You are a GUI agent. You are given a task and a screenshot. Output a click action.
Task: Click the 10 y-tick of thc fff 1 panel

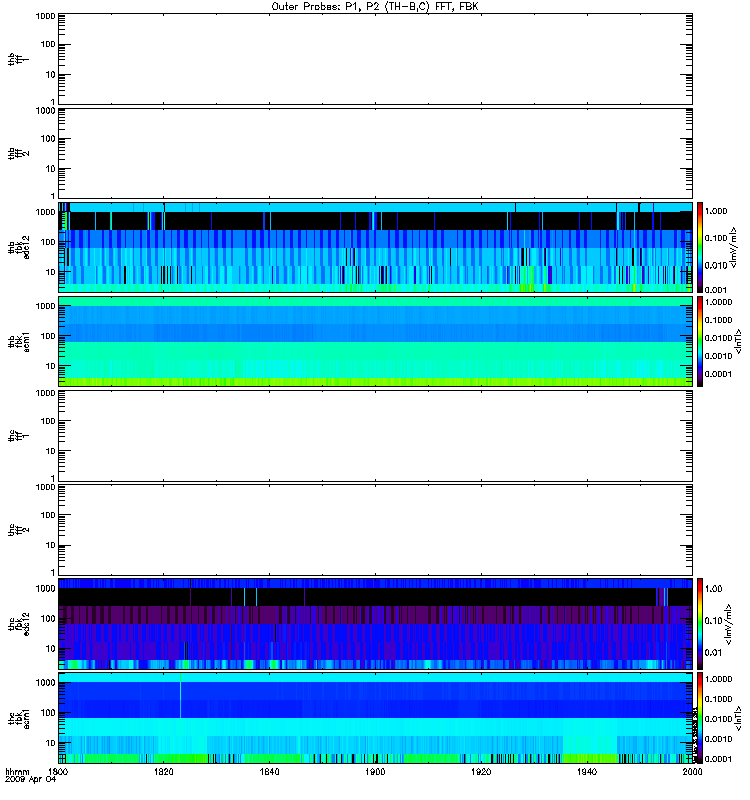click(x=51, y=452)
